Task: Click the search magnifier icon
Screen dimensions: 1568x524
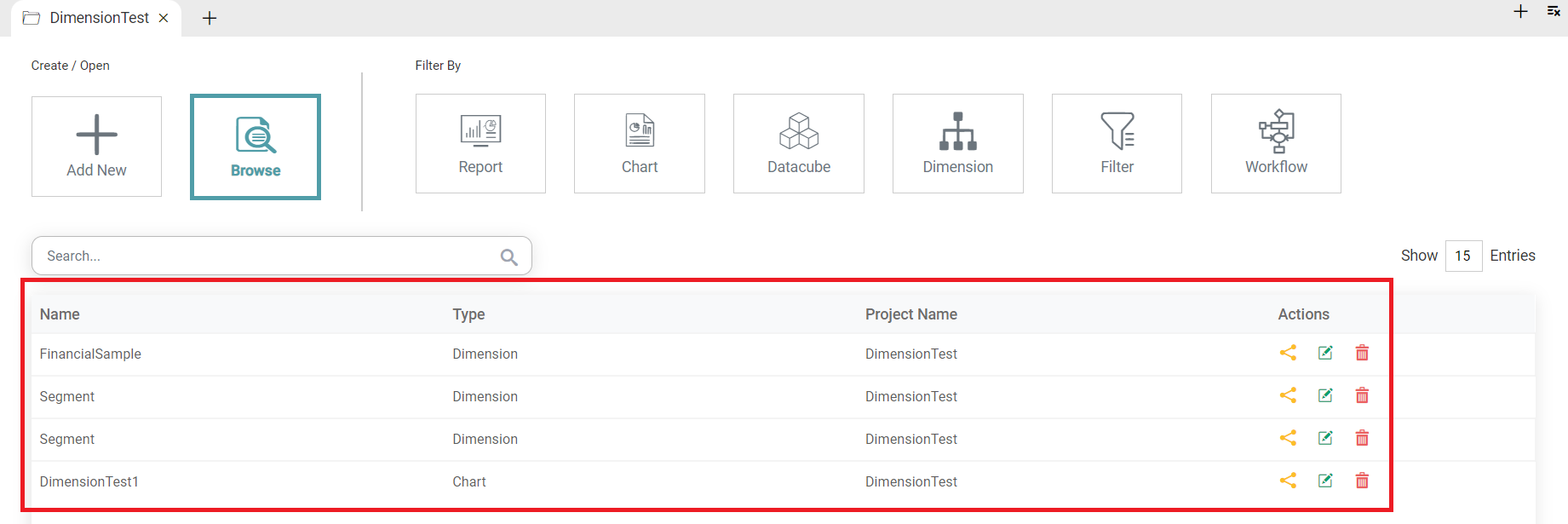Action: pos(508,256)
